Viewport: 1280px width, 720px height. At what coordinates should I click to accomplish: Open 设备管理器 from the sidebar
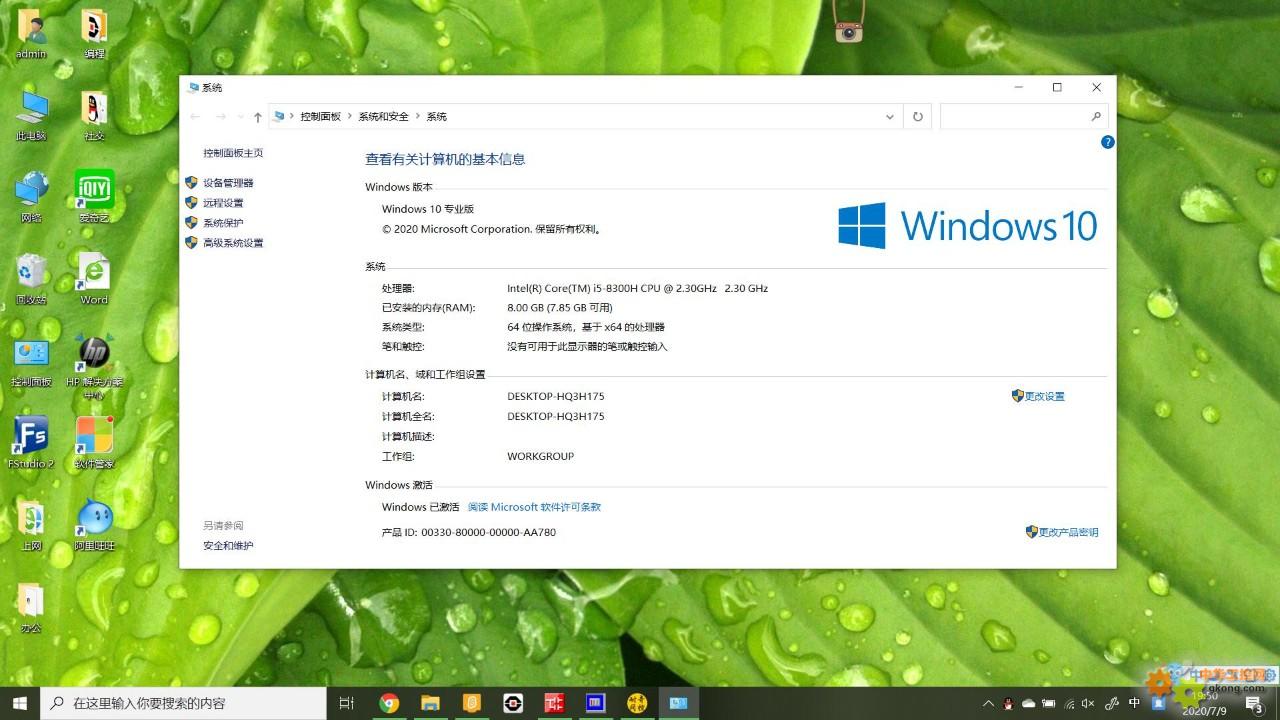click(228, 183)
